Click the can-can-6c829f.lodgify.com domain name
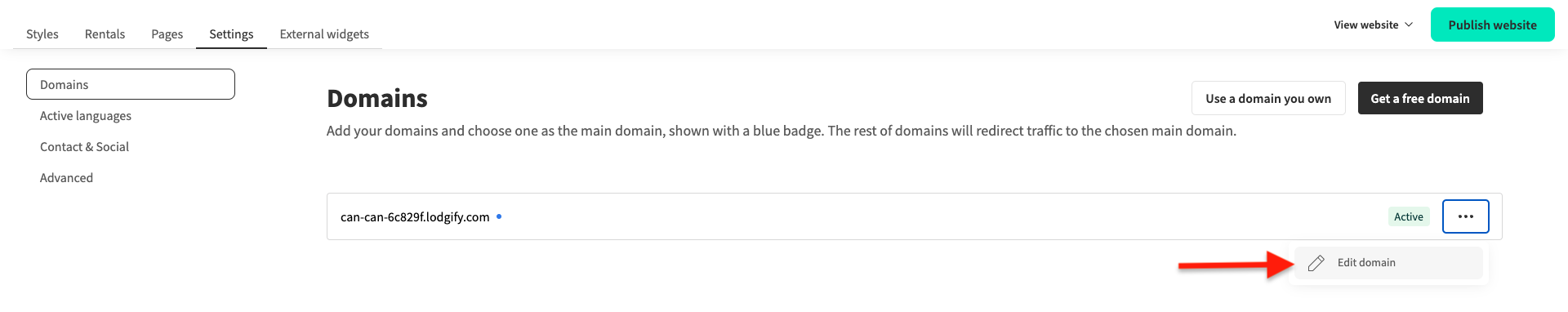This screenshot has height=312, width=1568. [415, 216]
